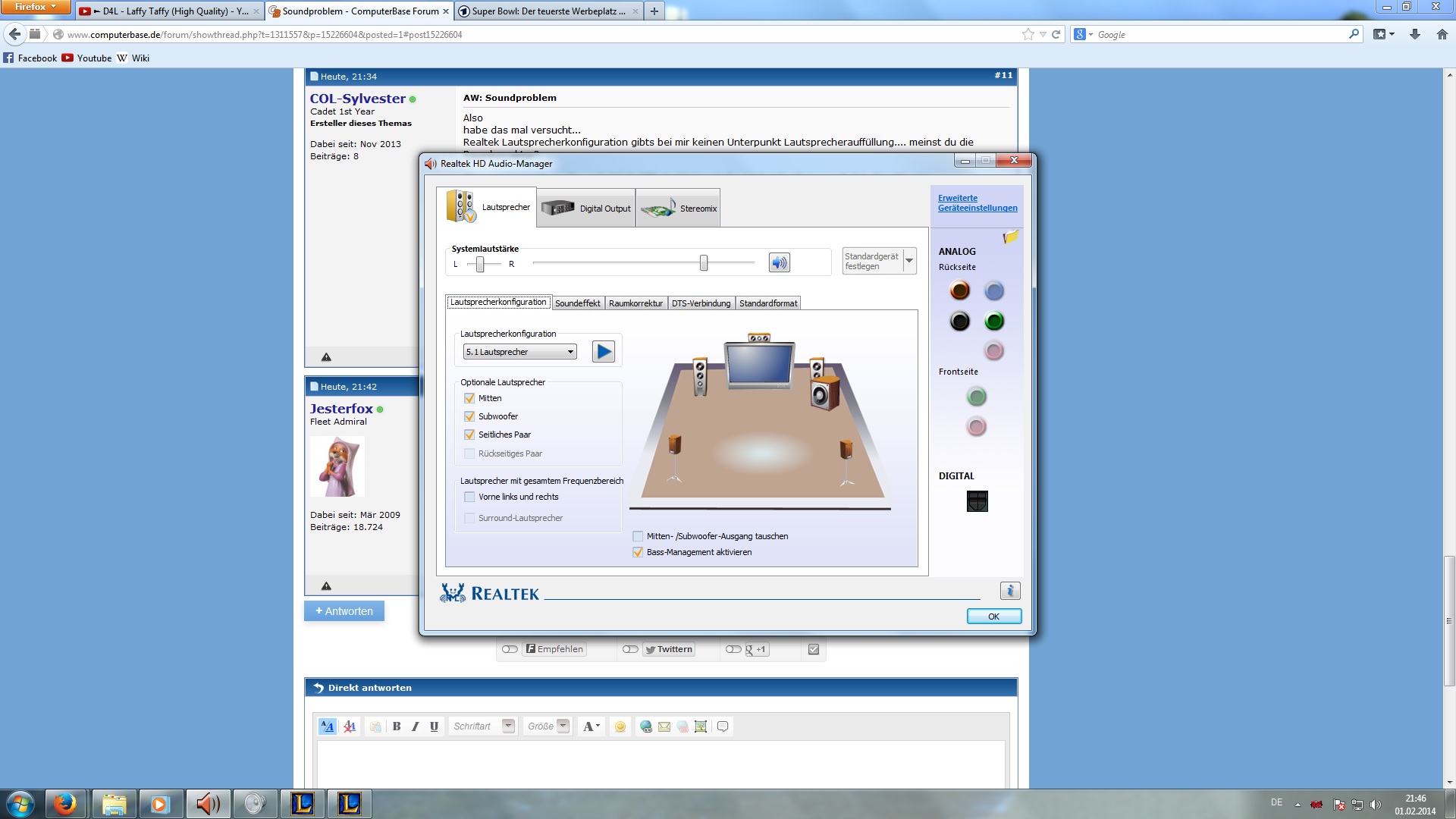Screen dimensions: 1456x819
Task: Open the Realtek information button
Action: pos(1009,591)
